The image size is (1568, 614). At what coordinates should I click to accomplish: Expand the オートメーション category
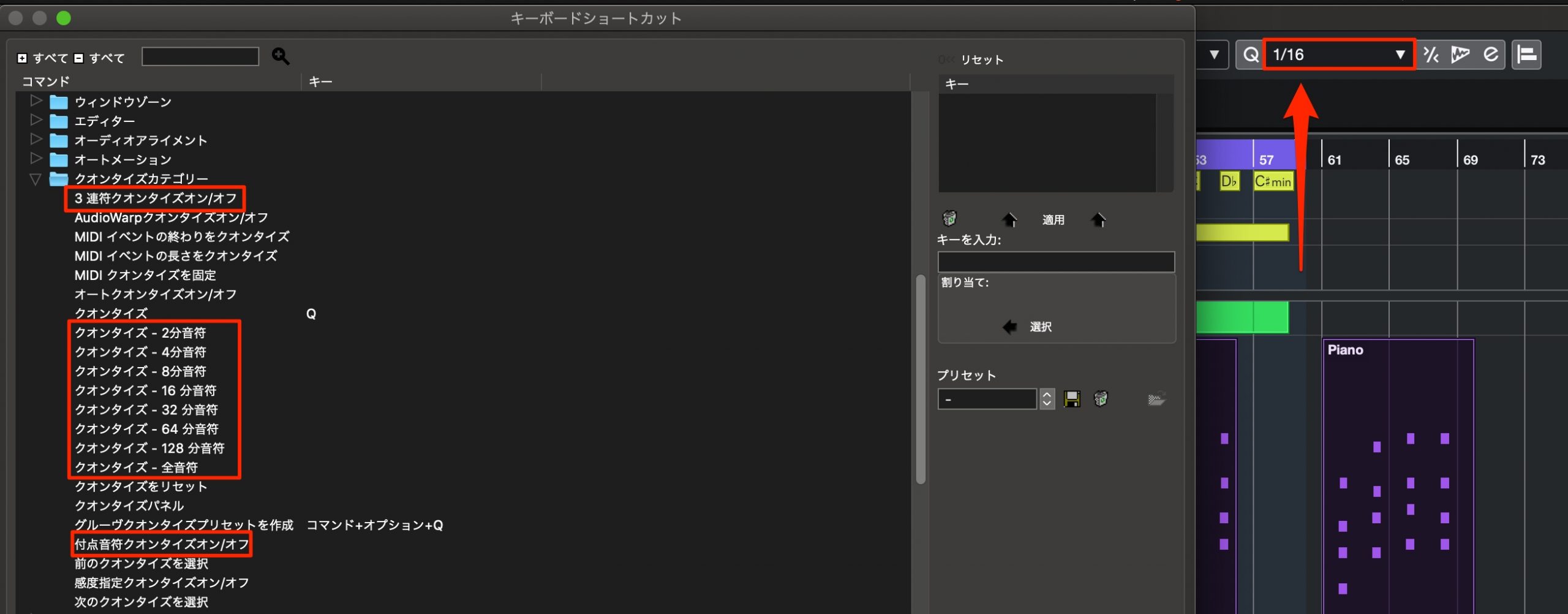click(x=36, y=159)
